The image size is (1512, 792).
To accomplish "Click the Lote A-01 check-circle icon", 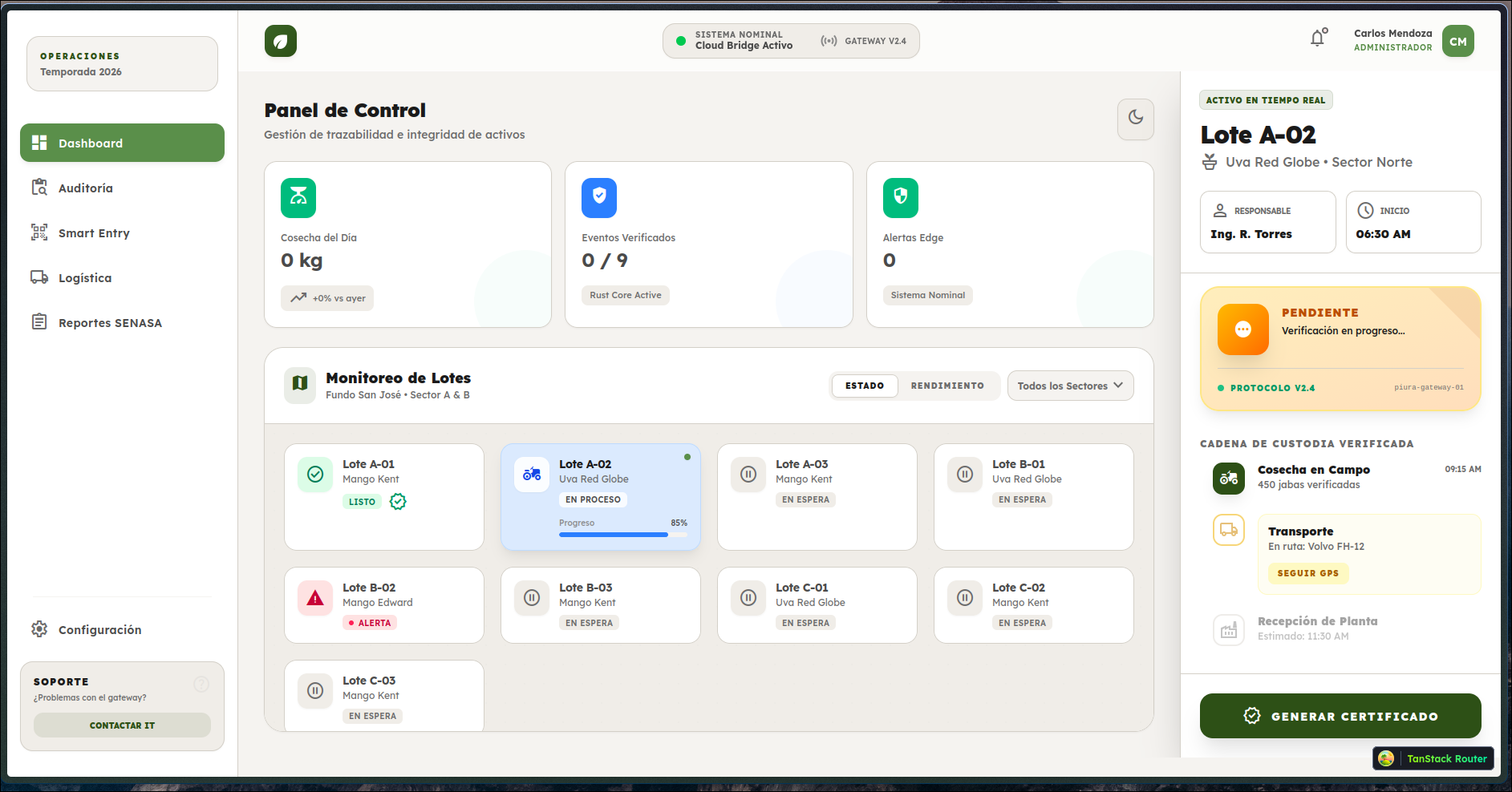I will pos(315,475).
